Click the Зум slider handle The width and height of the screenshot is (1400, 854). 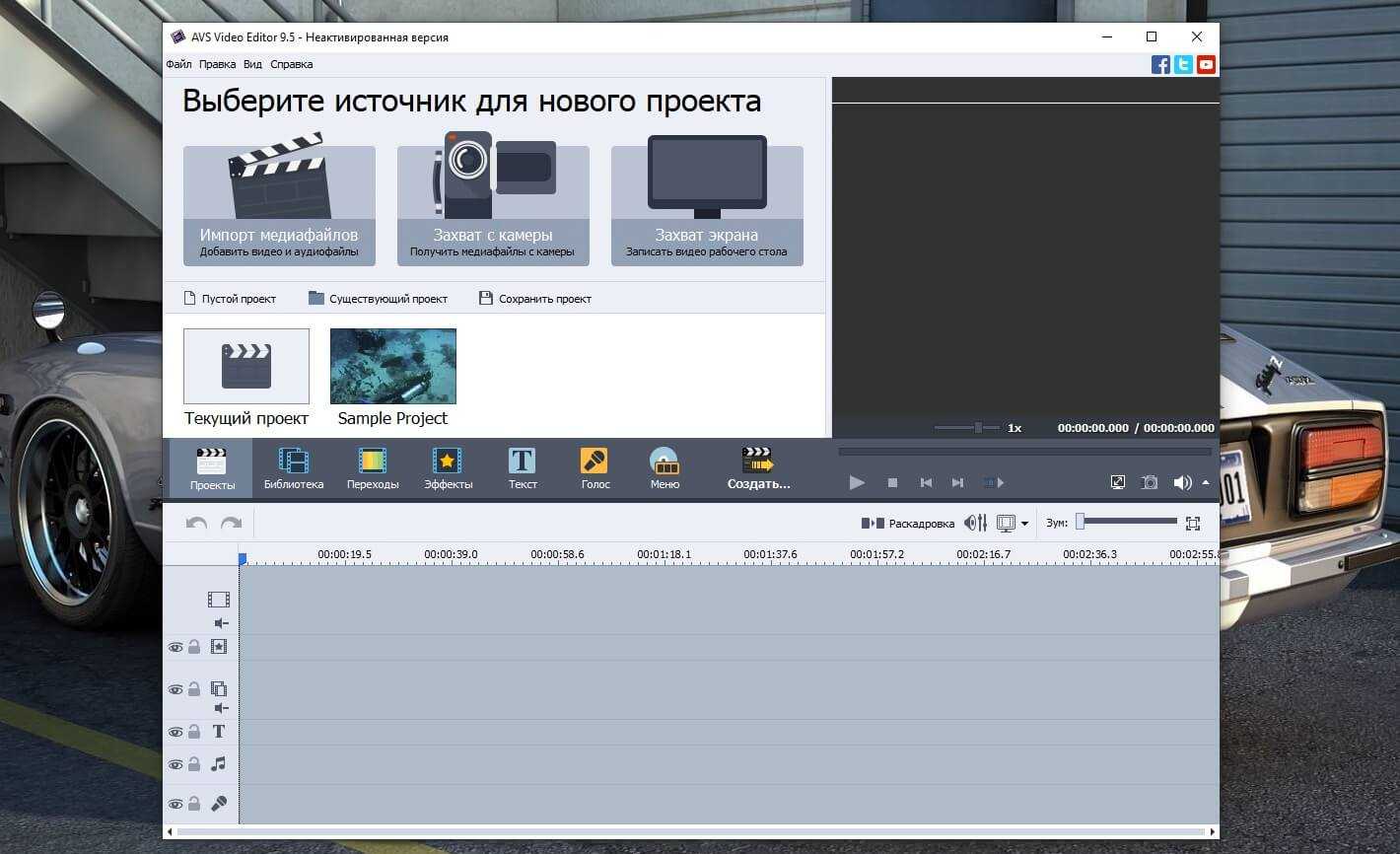(1081, 522)
